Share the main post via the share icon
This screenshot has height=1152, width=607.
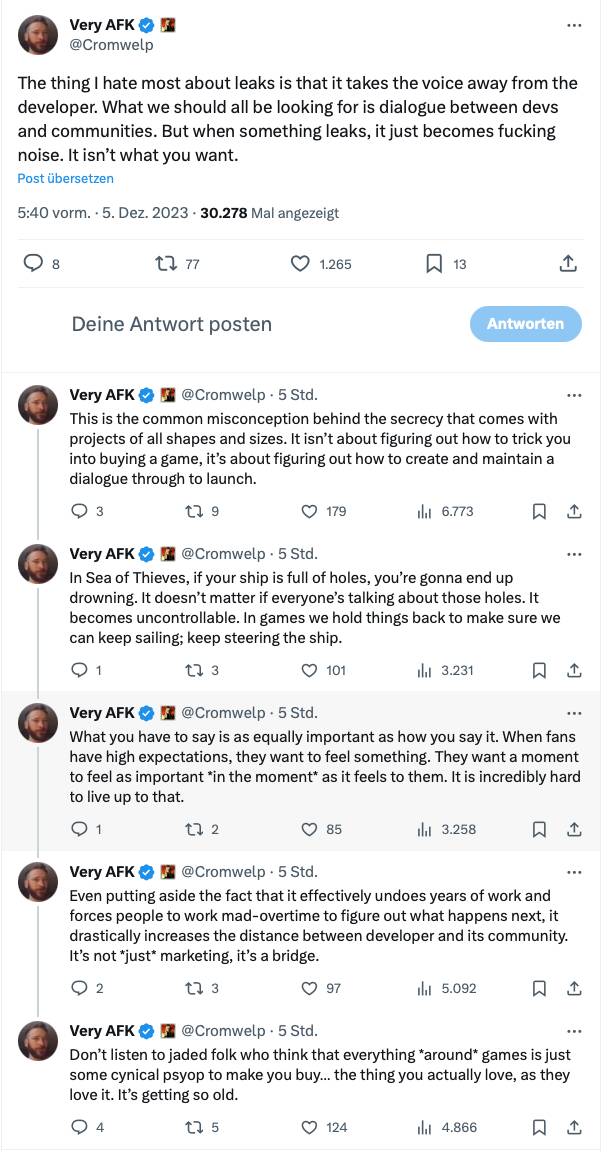(567, 264)
